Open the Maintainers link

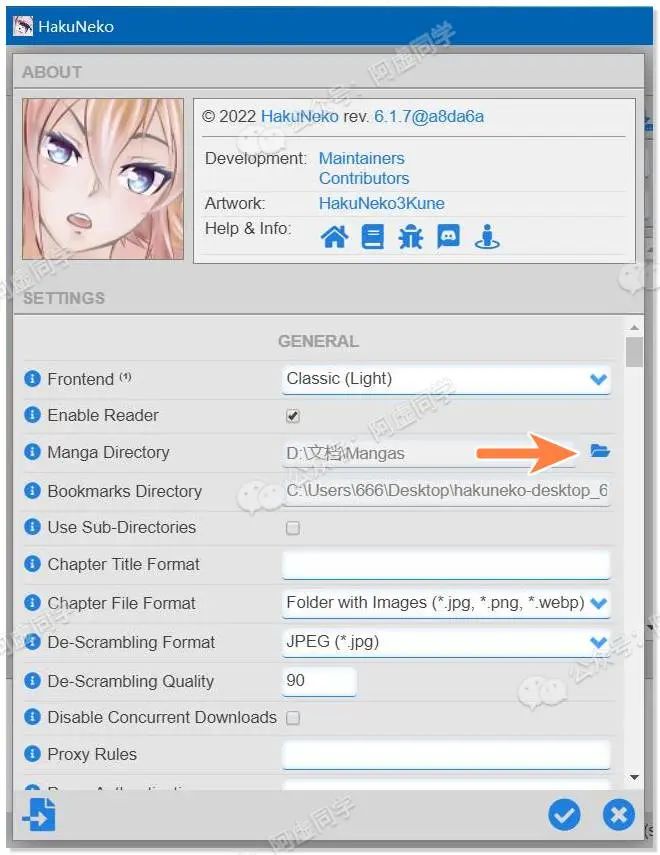362,158
